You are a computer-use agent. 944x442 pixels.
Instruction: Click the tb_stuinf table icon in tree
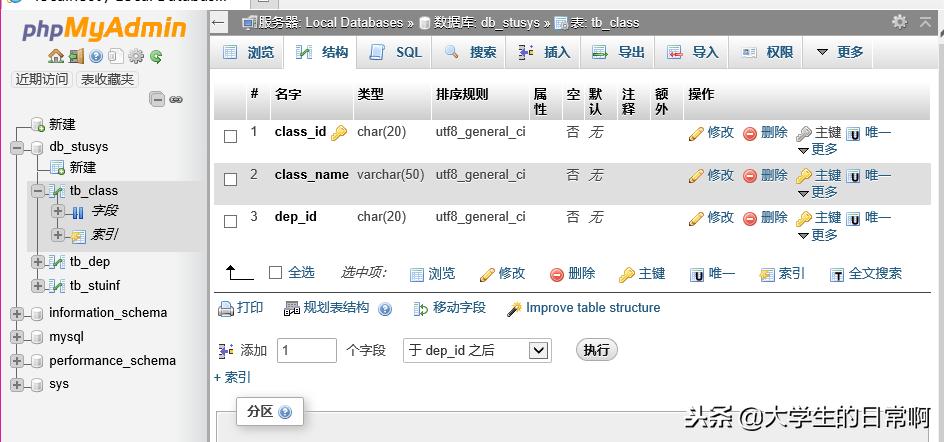click(57, 285)
